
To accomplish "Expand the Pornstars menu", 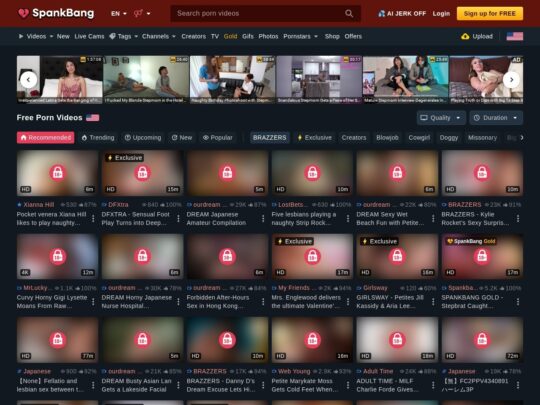I will coord(300,36).
